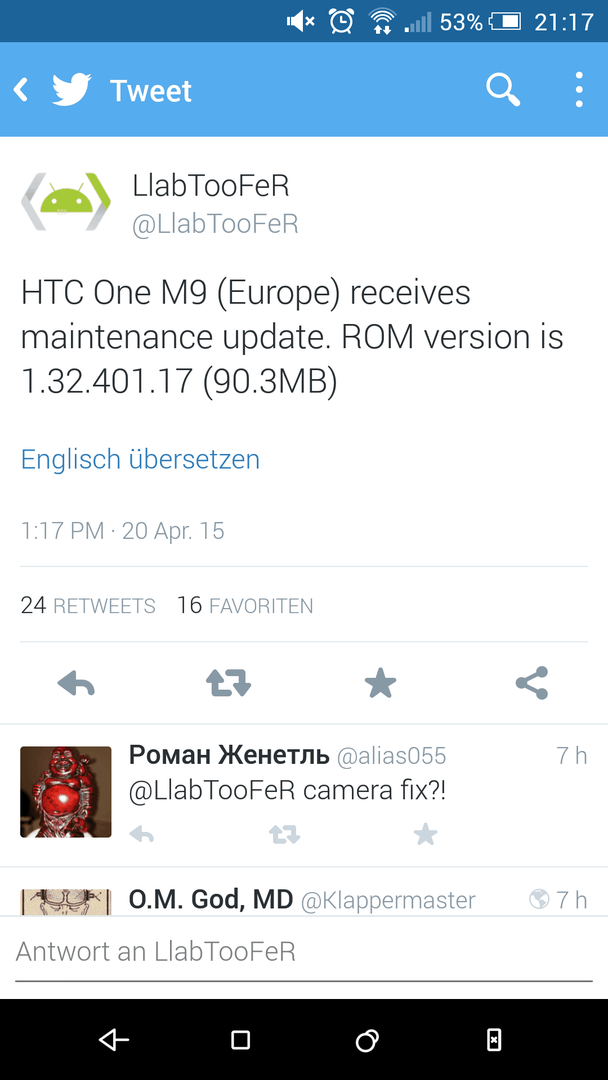
Task: Retweet alias055's reply
Action: pos(284,835)
